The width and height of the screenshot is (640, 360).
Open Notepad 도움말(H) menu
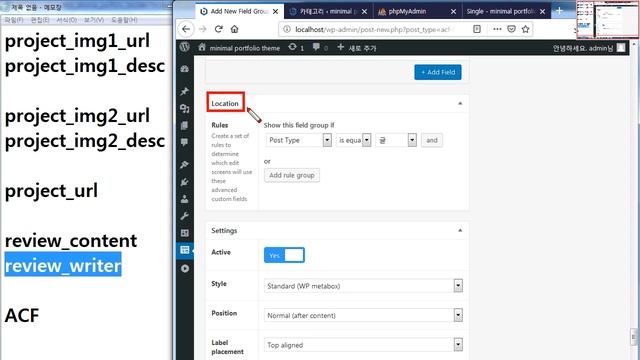point(124,20)
